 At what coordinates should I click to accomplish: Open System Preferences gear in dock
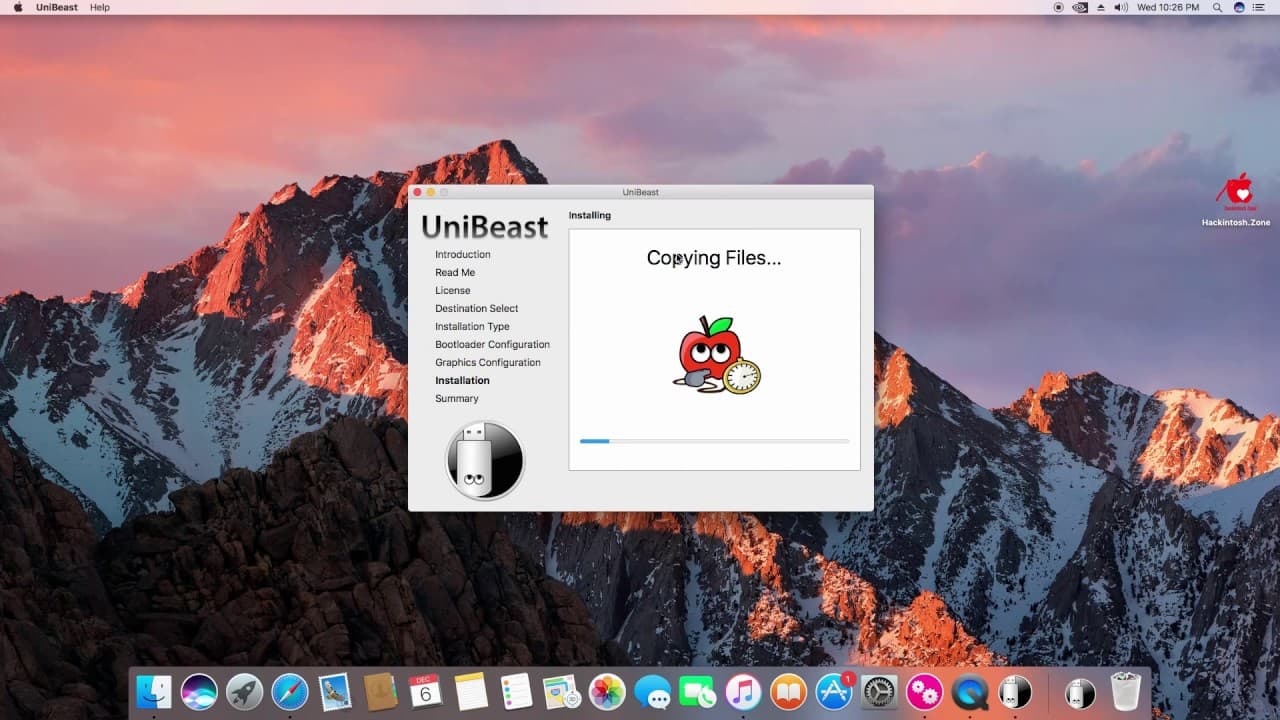point(879,691)
